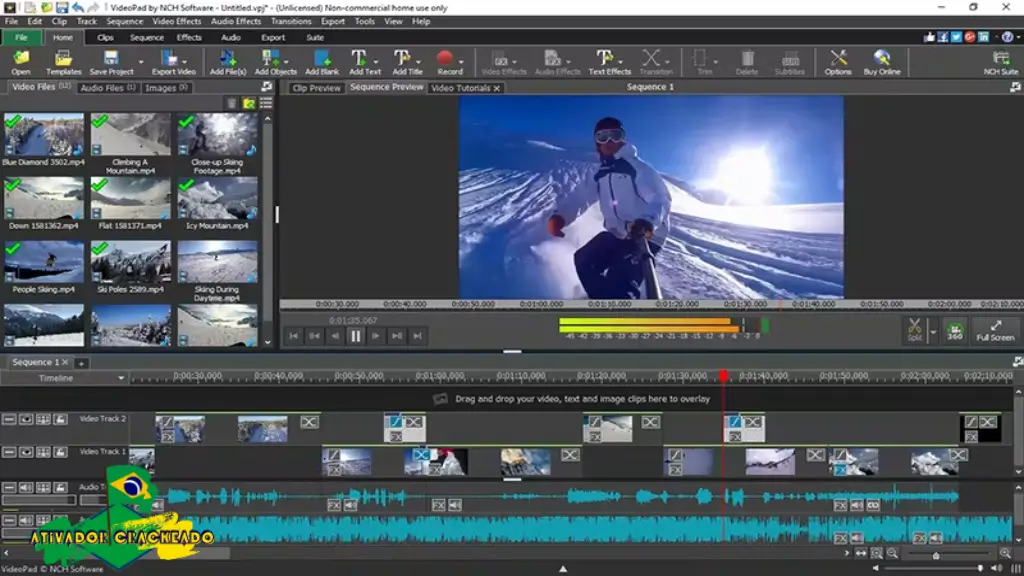Open Save Project dropdown arrow
Image resolution: width=1024 pixels, height=576 pixels.
pos(141,62)
